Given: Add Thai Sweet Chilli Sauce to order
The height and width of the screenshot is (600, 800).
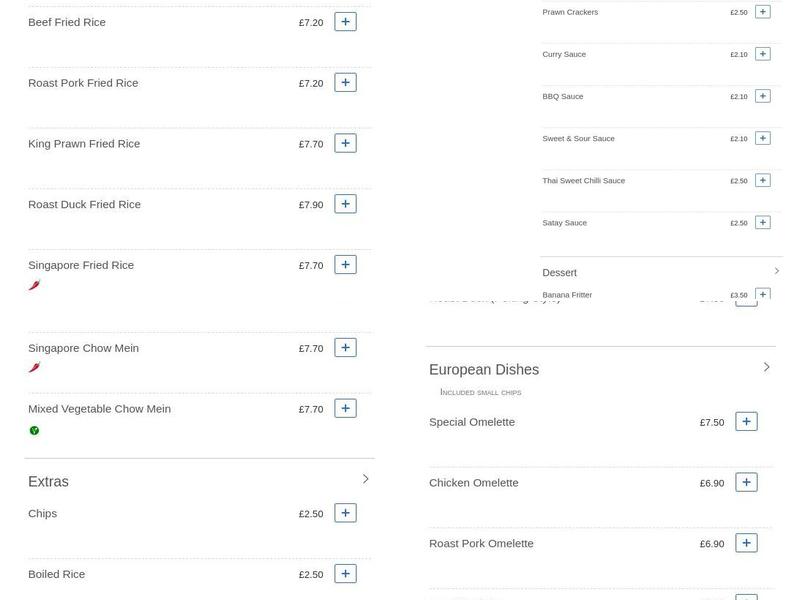Looking at the screenshot, I should (x=762, y=181).
